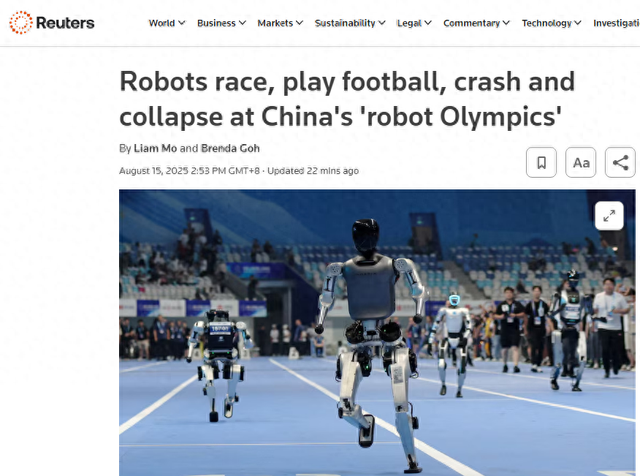Bookmark this article with the save icon
640x476 pixels.
[x=541, y=162]
